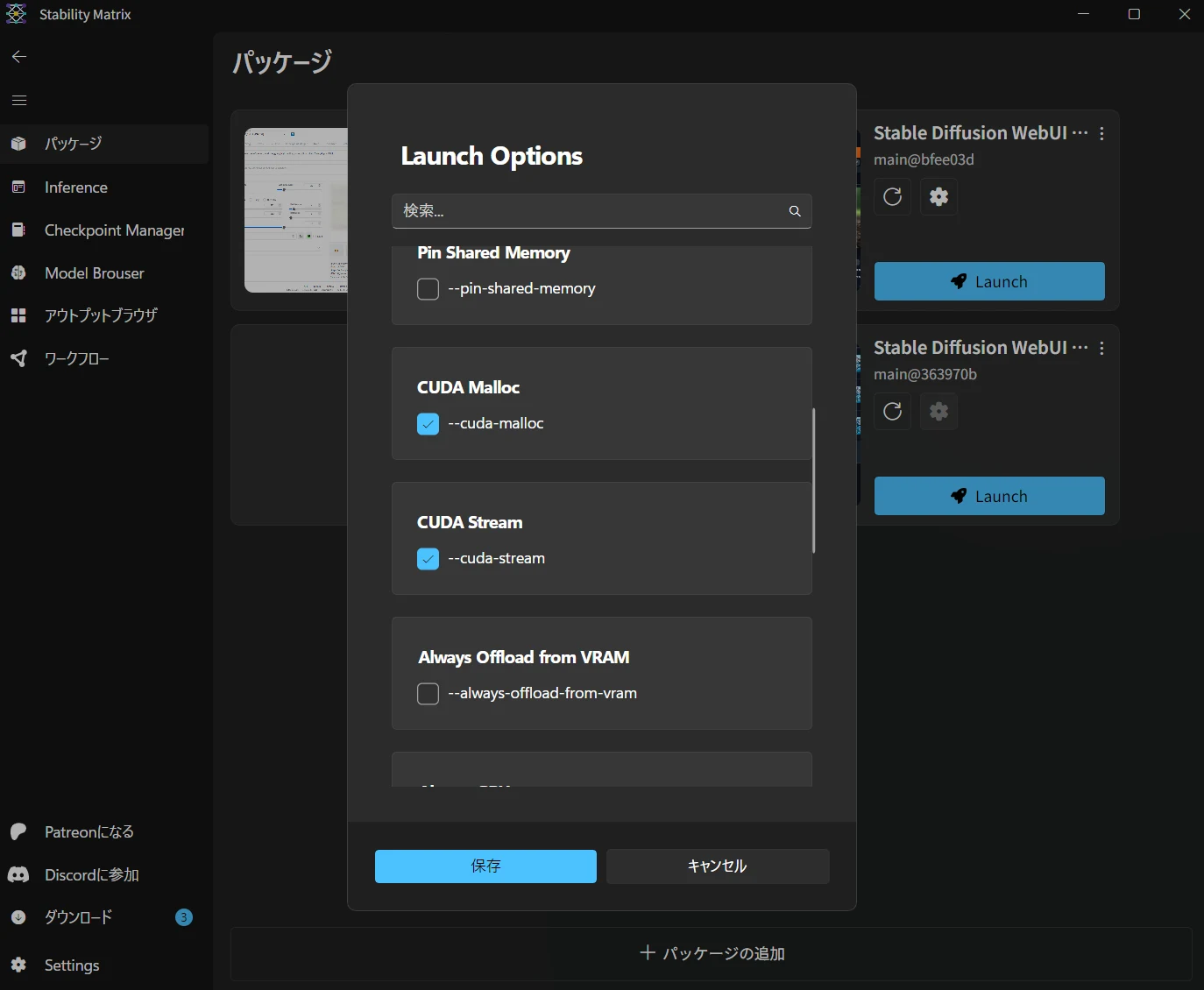Click the back arrow in sidebar
The image size is (1204, 990).
(19, 57)
